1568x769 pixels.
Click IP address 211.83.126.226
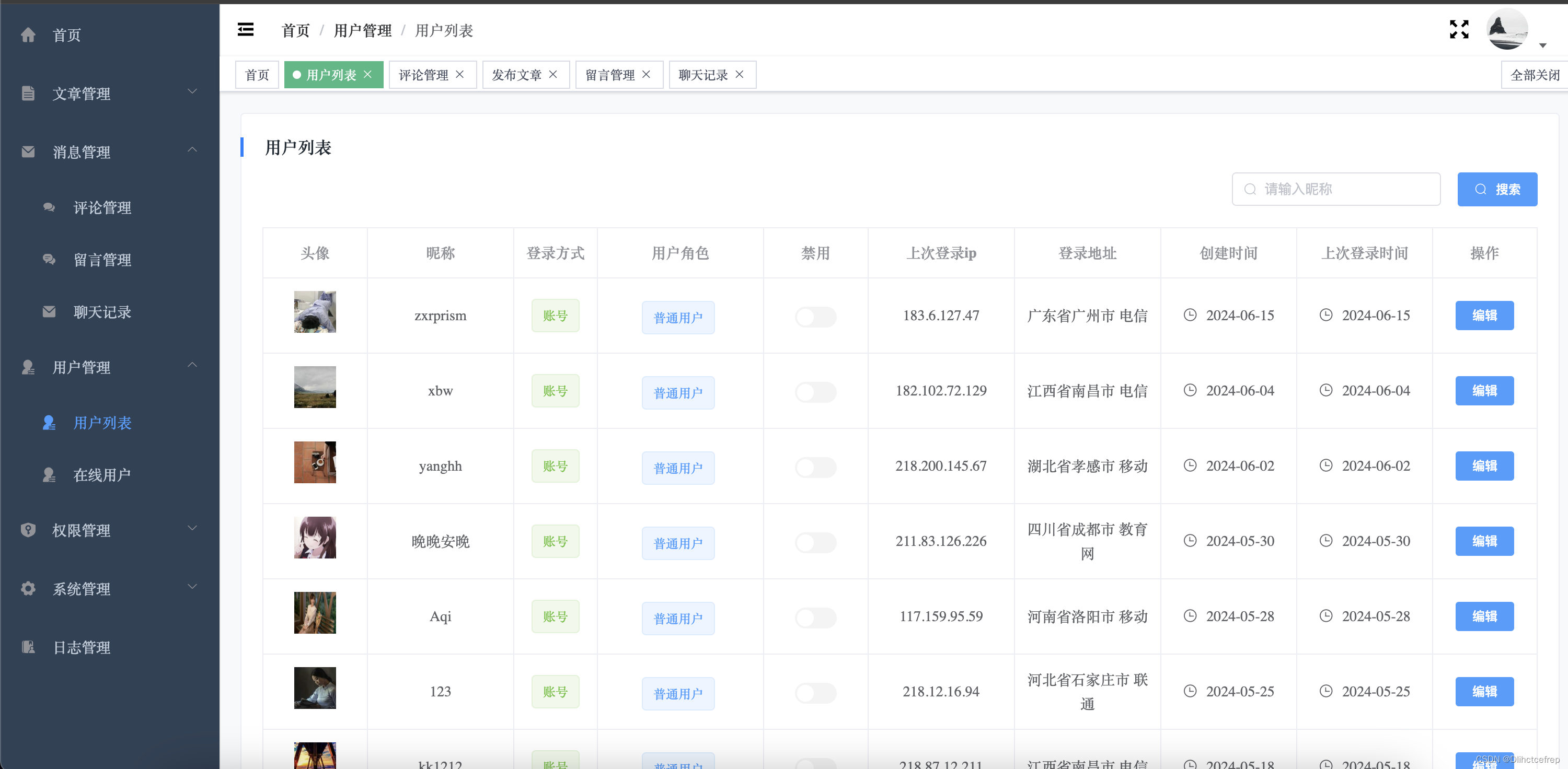point(940,541)
